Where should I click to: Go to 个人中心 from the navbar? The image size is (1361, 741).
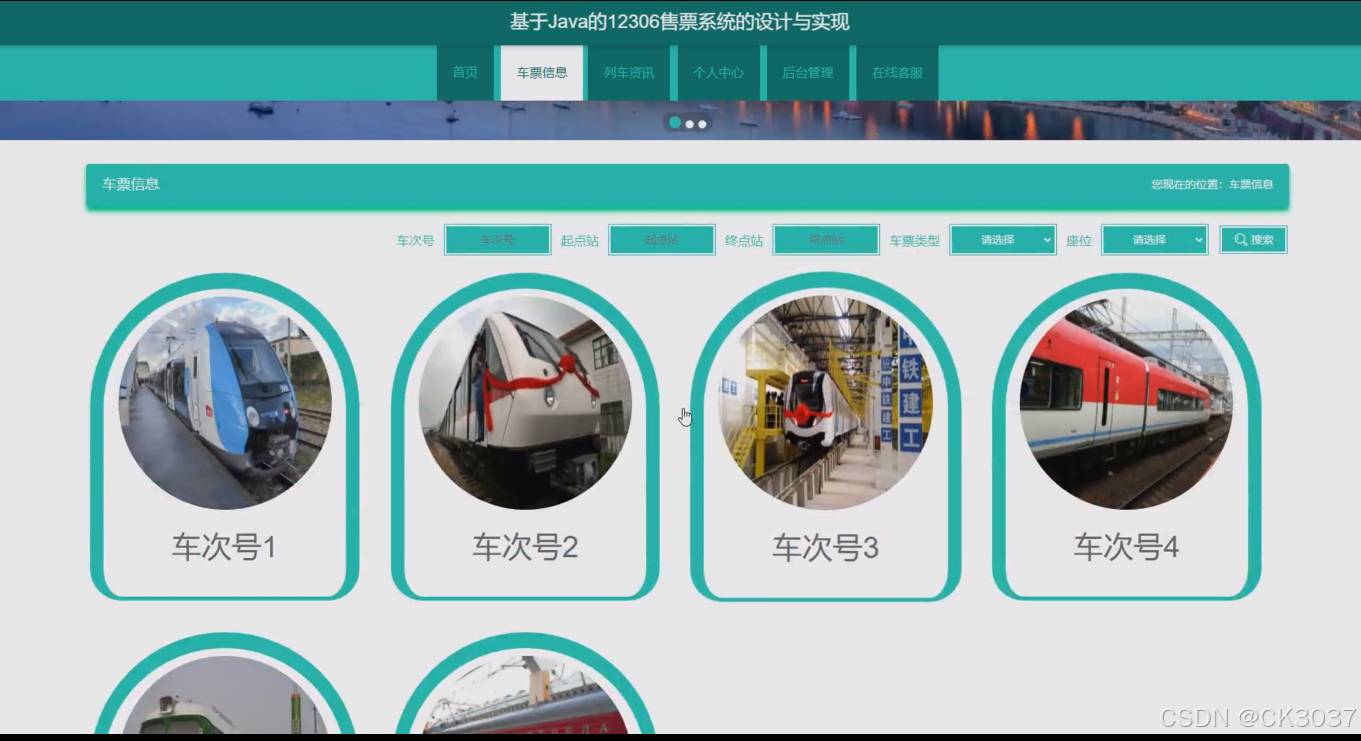pos(719,72)
